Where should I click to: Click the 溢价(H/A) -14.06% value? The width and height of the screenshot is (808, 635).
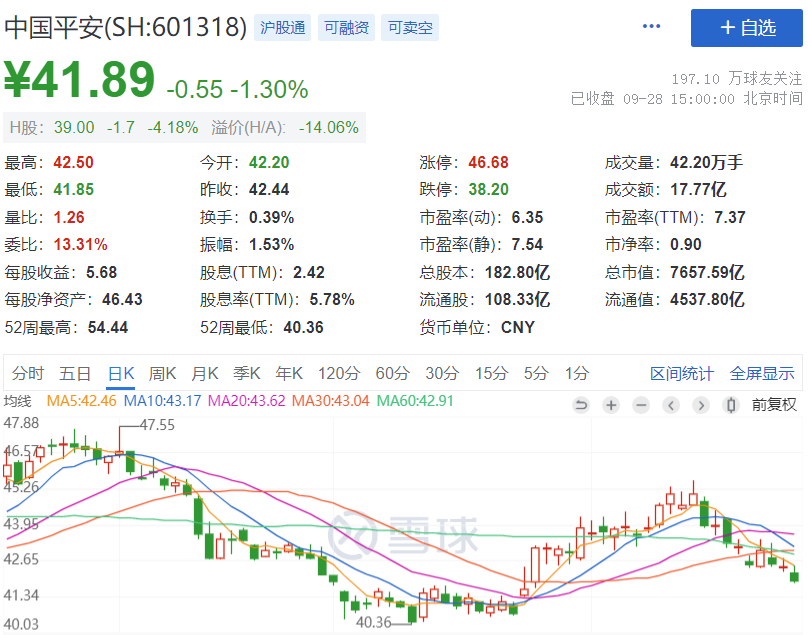coord(329,127)
